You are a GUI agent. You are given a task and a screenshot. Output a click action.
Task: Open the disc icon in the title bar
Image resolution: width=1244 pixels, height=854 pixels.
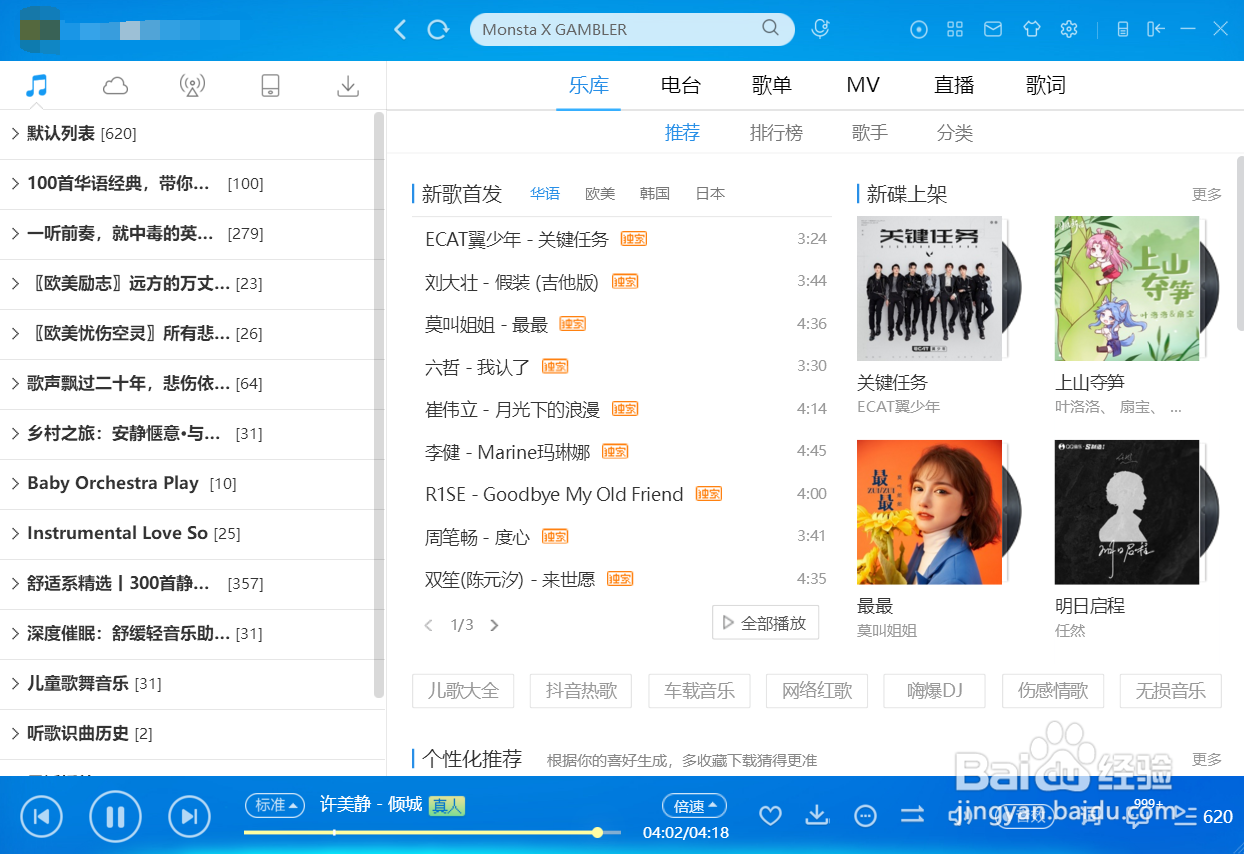tap(919, 29)
